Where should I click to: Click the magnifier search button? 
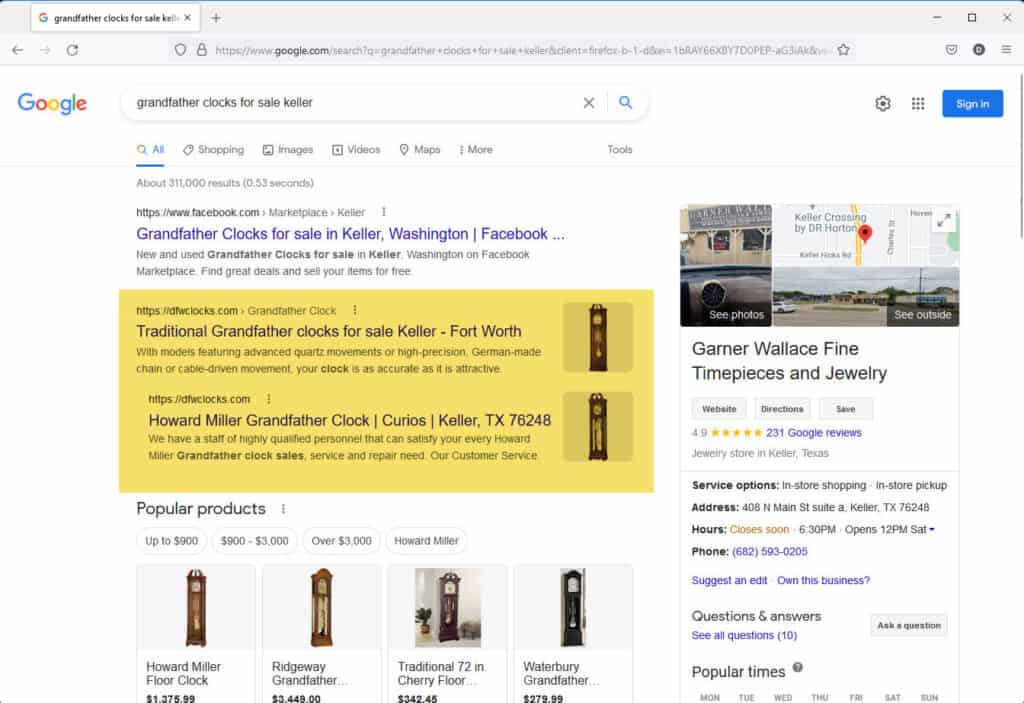click(626, 103)
